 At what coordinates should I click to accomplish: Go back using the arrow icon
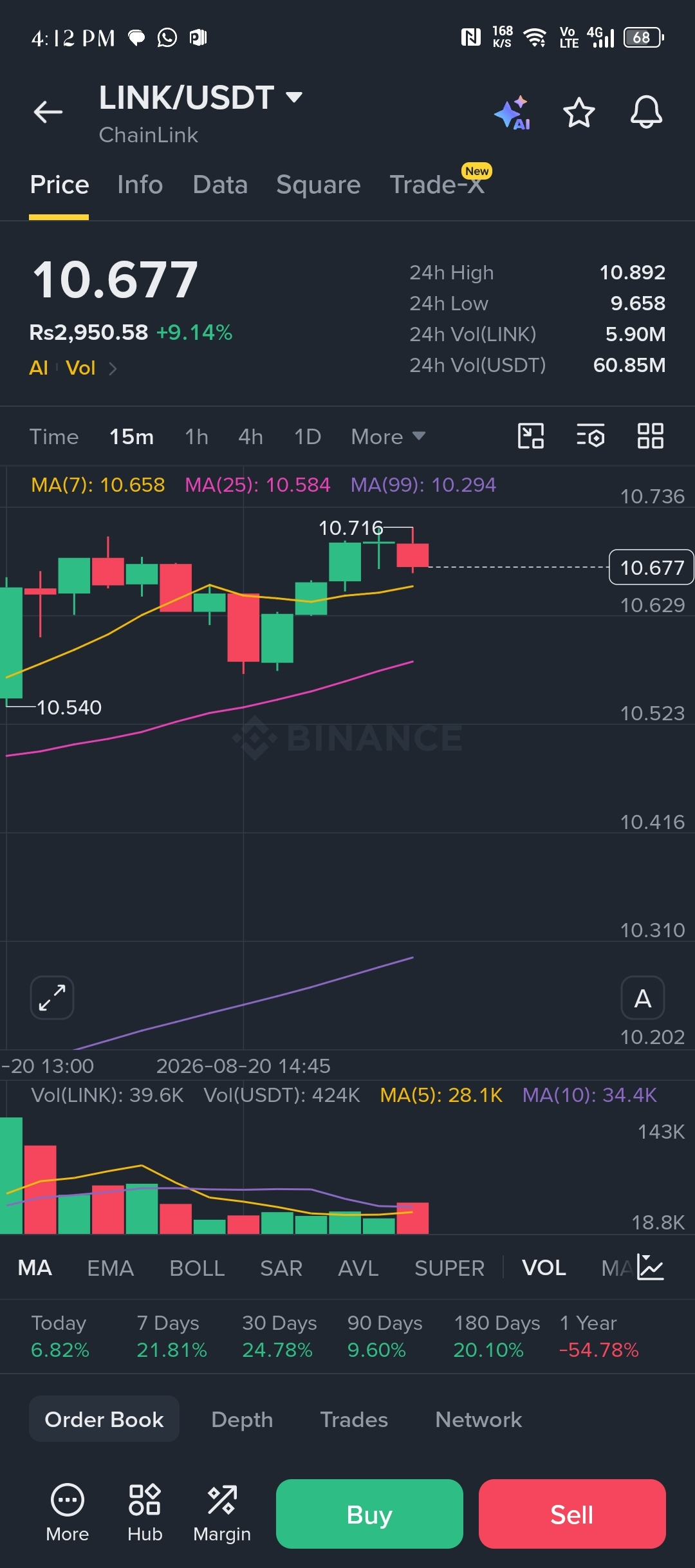coord(48,112)
